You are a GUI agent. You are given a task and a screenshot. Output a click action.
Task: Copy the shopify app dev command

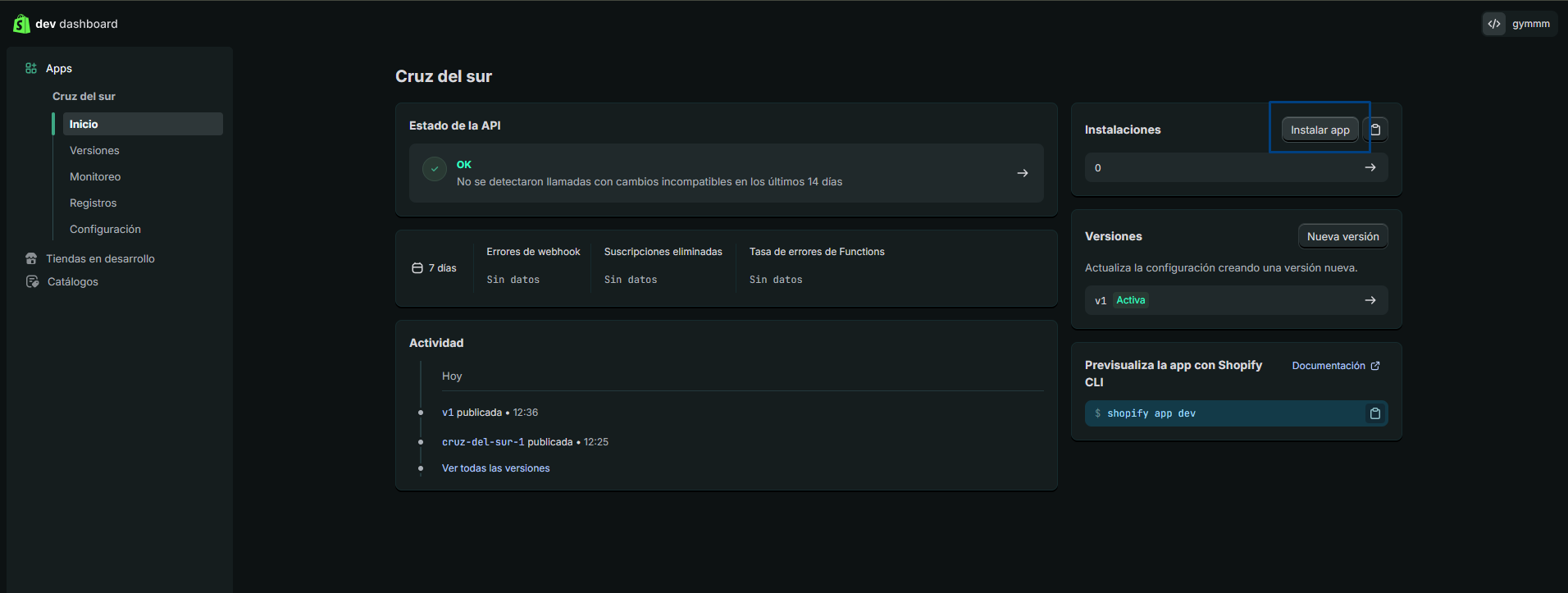[x=1375, y=413]
